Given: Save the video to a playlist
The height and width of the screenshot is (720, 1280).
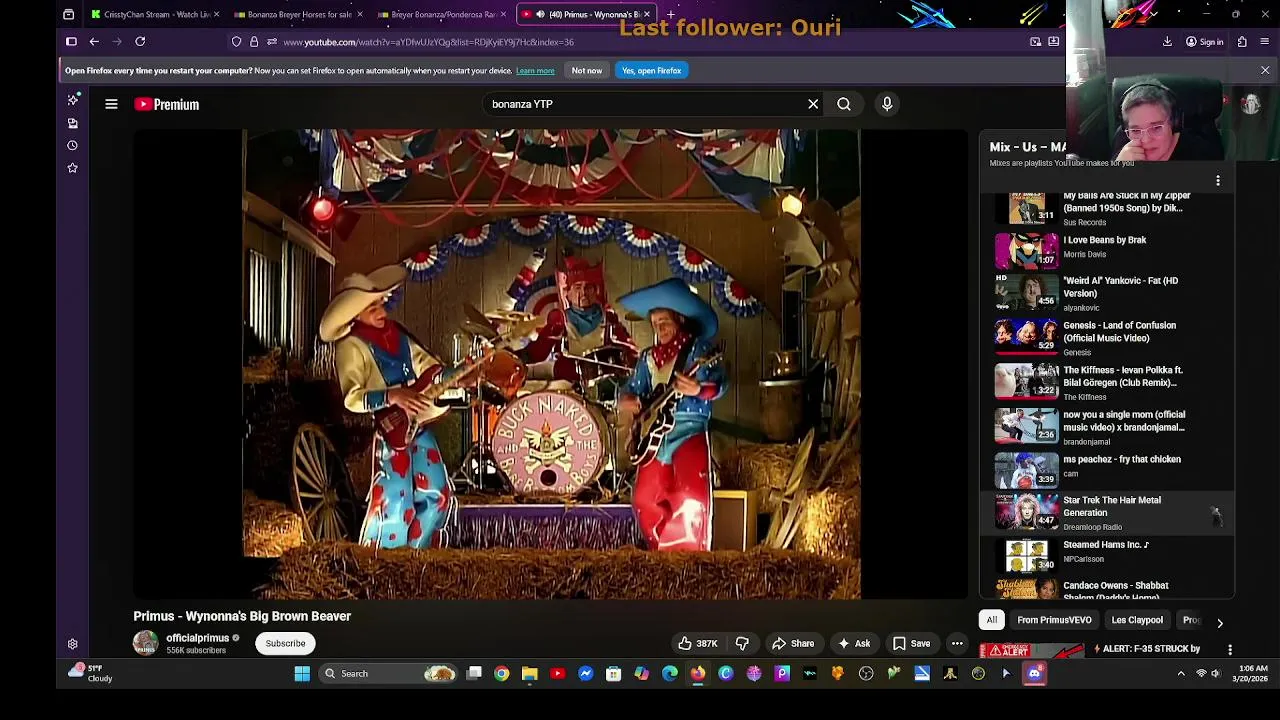Looking at the screenshot, I should (x=911, y=644).
